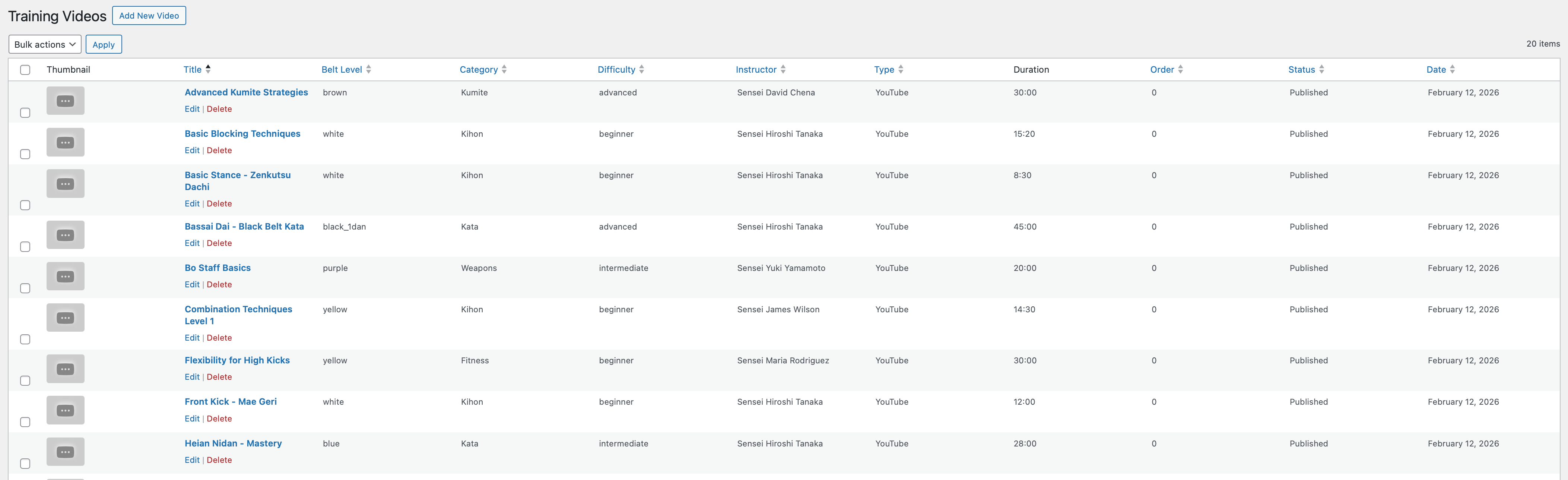
Task: Open Basic Blocking Techniques video
Action: pos(242,133)
